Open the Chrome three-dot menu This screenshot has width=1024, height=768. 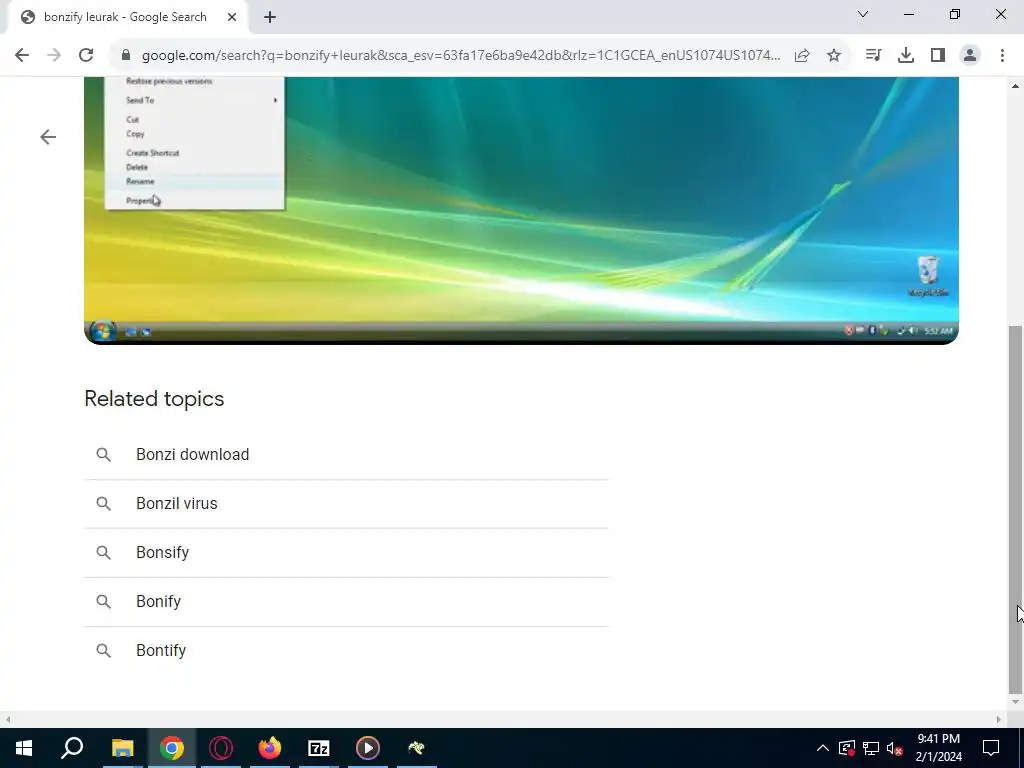1002,56
